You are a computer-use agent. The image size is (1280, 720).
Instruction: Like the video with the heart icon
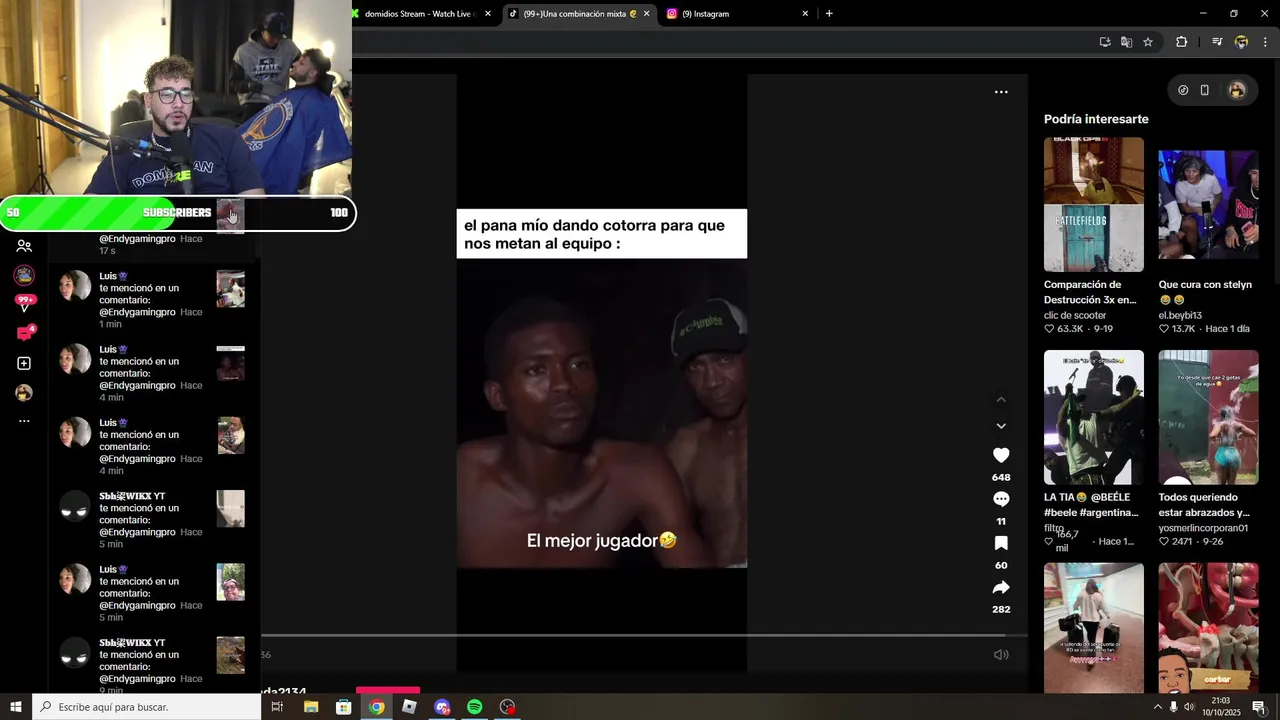tap(1001, 455)
